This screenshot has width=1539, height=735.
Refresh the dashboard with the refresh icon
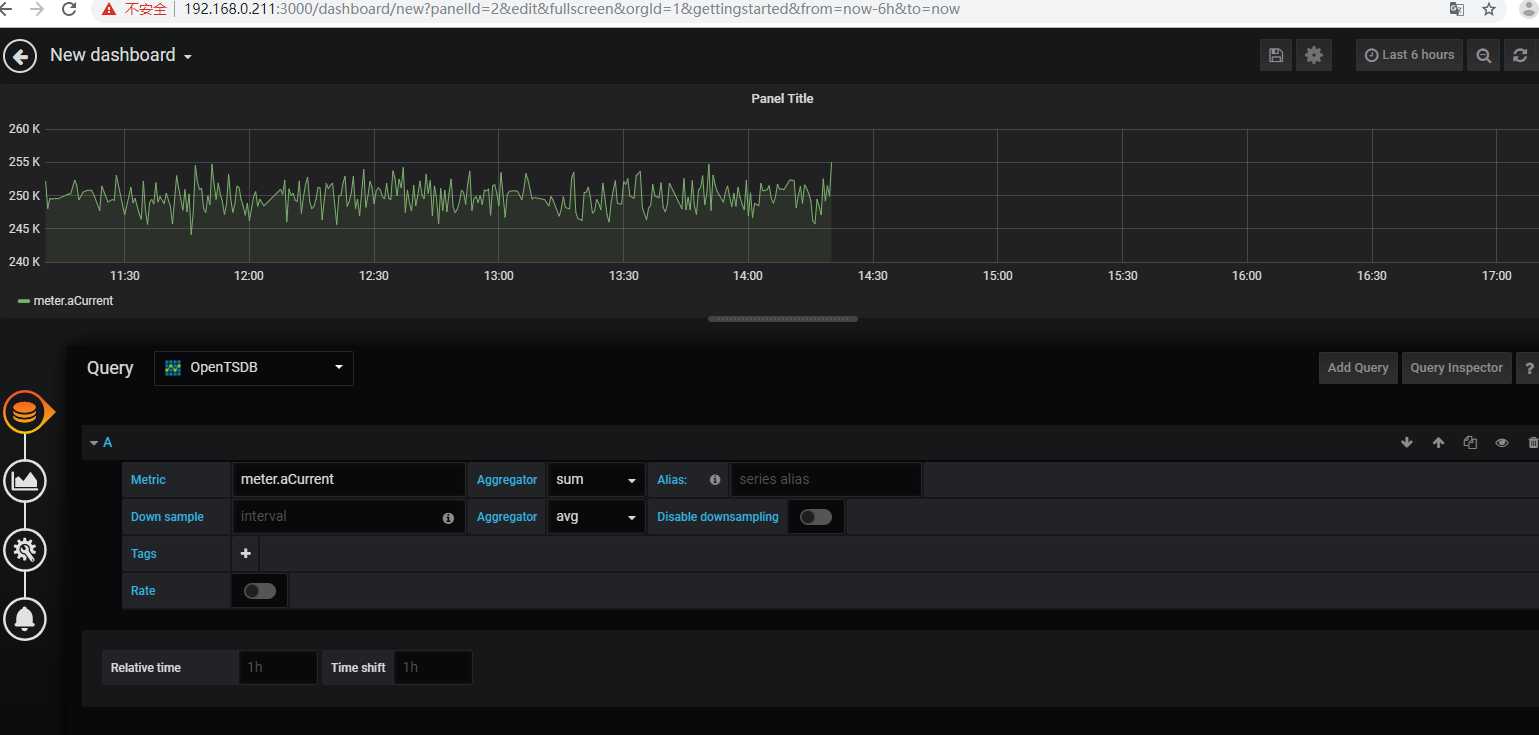[x=1520, y=55]
